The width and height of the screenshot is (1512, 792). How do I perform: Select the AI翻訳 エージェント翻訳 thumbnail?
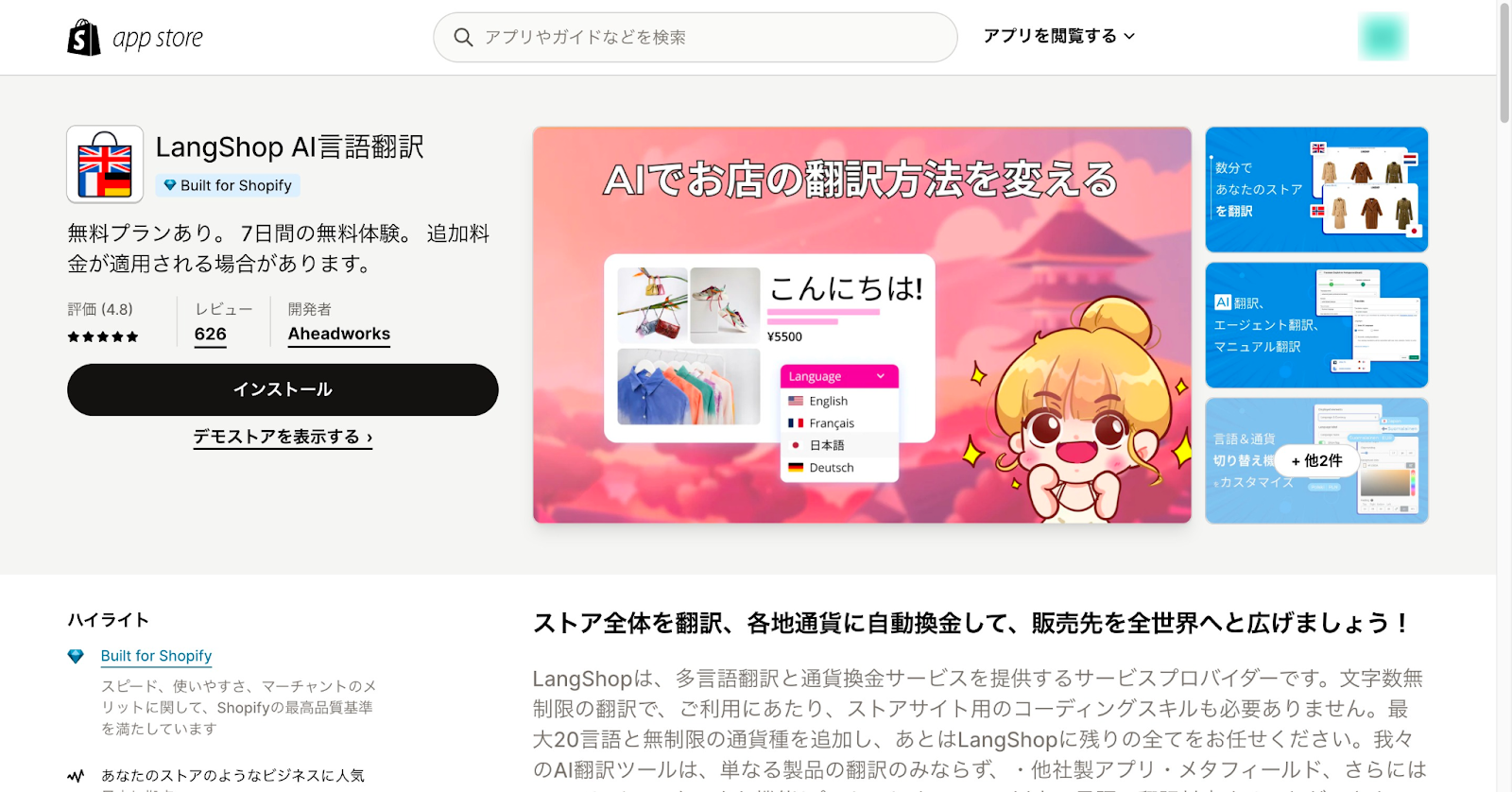1316,325
